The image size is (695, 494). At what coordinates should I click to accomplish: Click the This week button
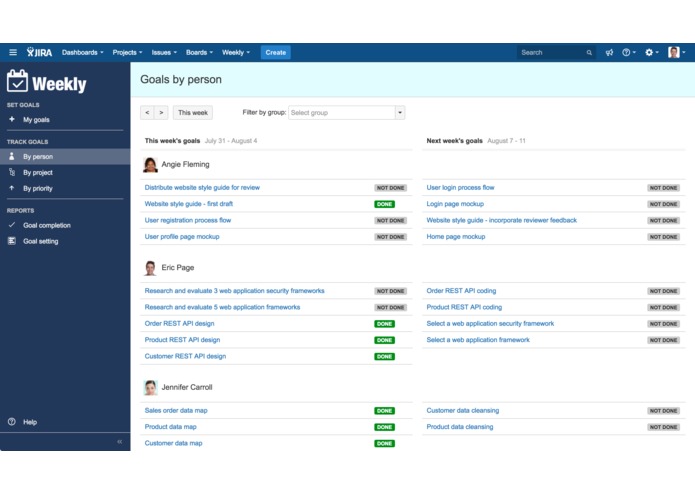tap(193, 113)
